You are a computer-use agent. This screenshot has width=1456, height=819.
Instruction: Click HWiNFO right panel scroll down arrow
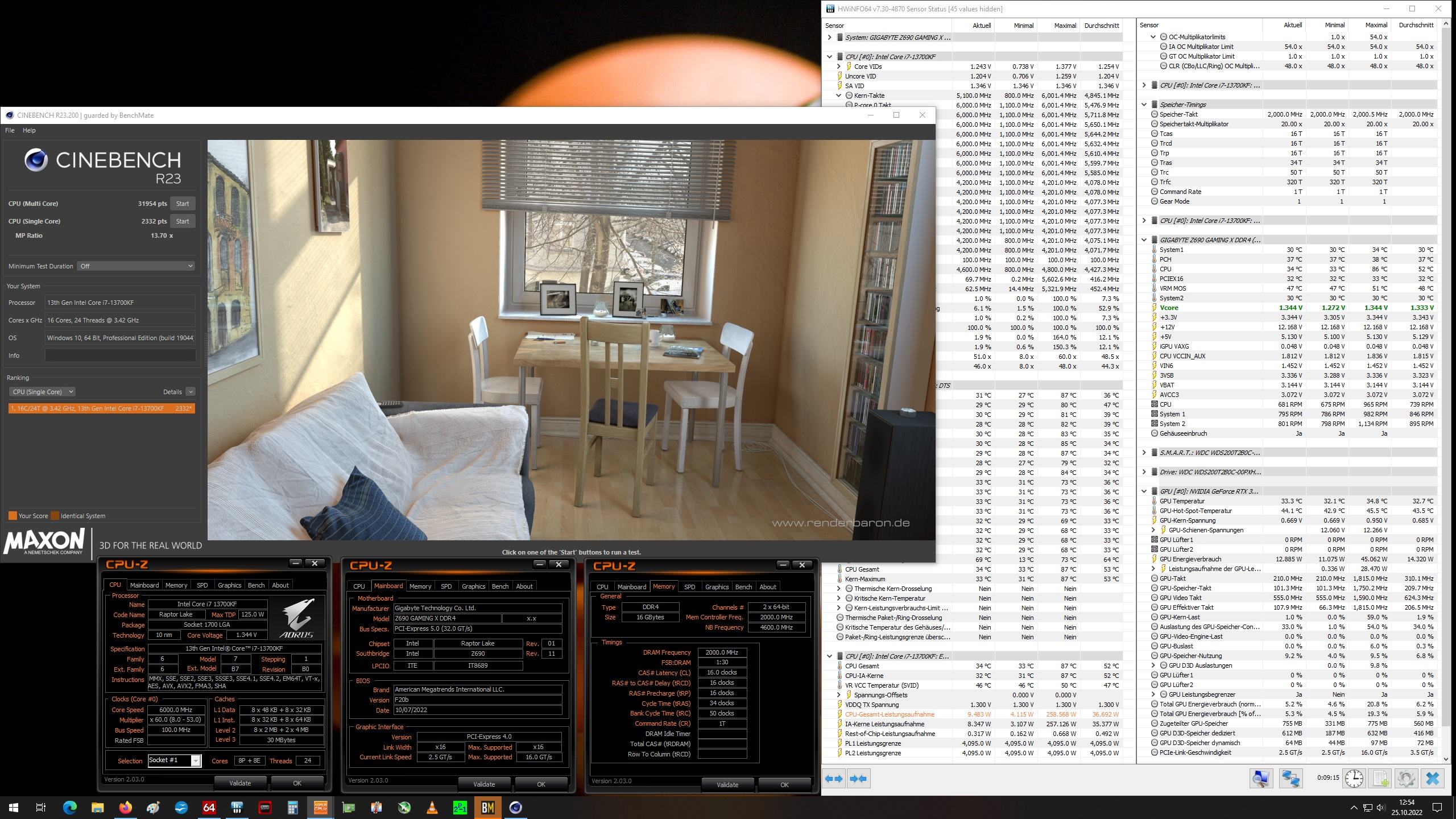tap(1447, 759)
